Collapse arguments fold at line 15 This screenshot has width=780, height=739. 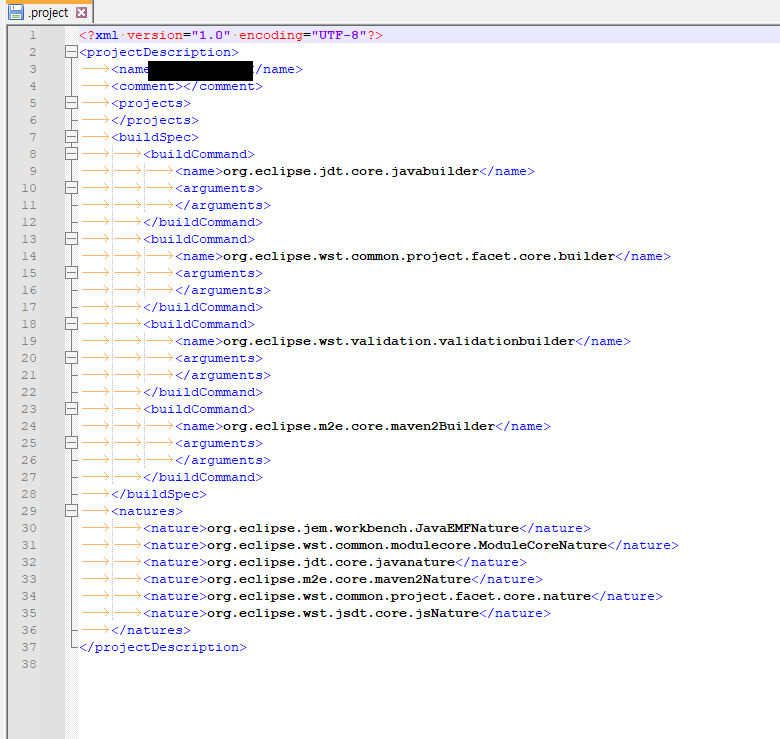pos(72,273)
